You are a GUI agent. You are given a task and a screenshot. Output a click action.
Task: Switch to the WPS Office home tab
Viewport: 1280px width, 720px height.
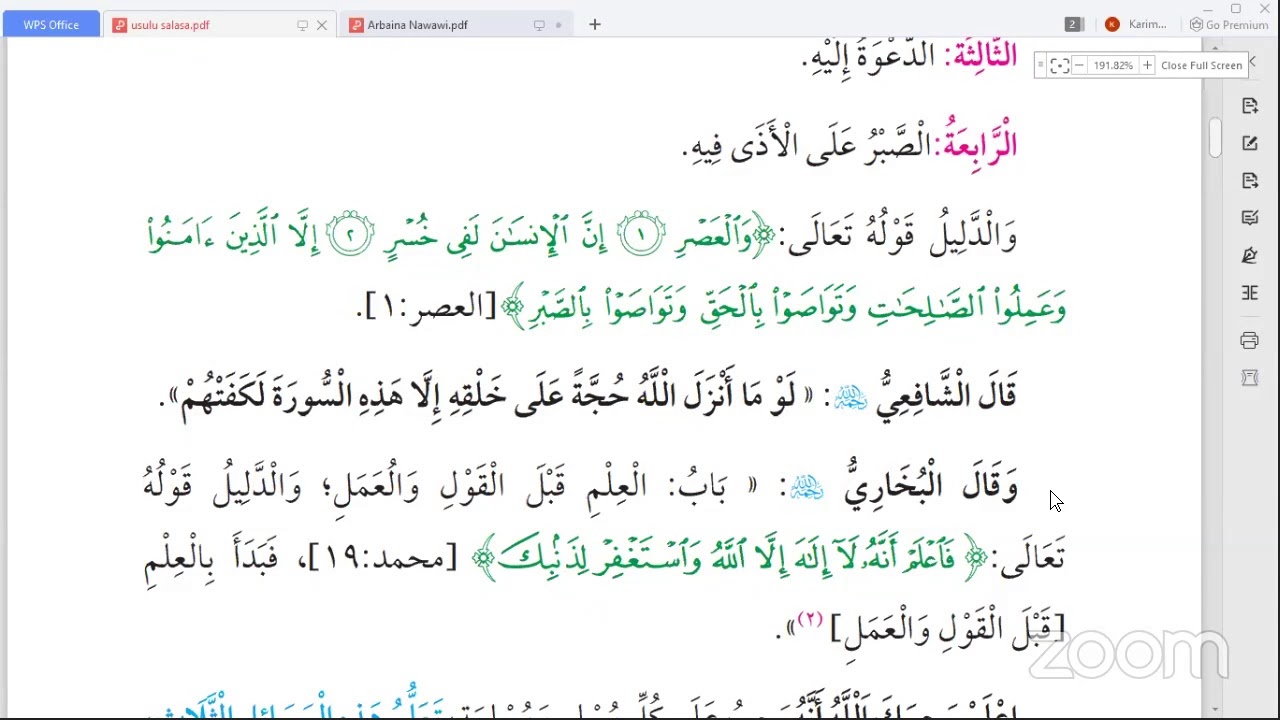tap(51, 25)
